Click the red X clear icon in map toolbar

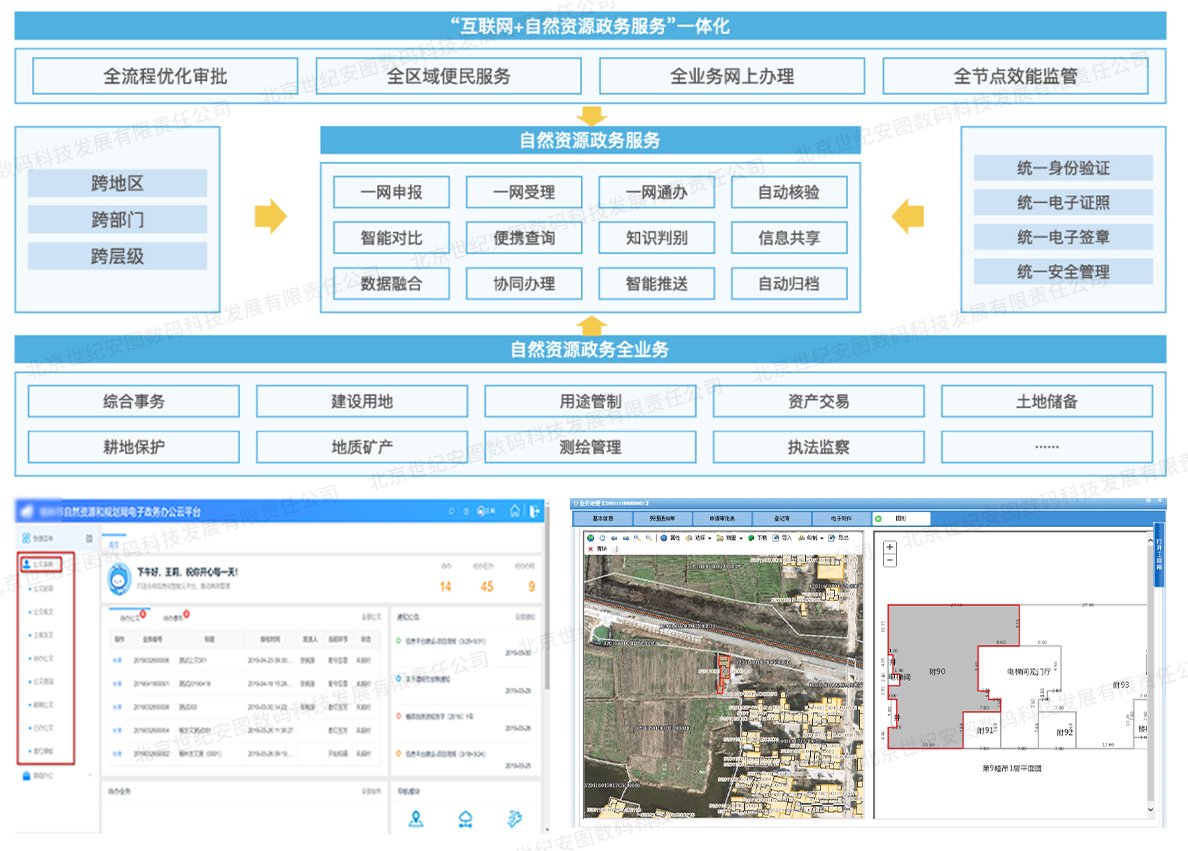(590, 549)
